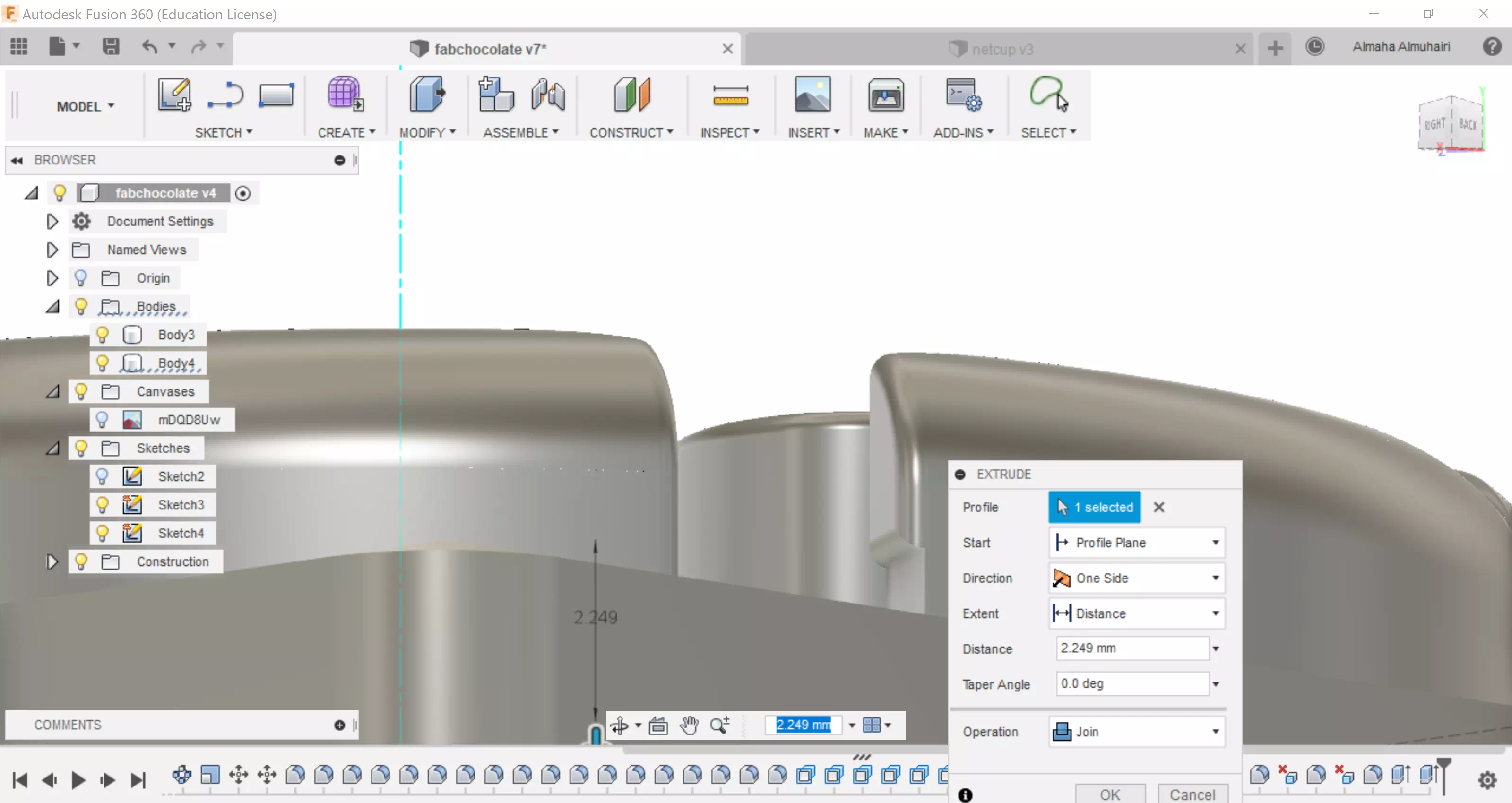The width and height of the screenshot is (1512, 803).
Task: Switch to the netcup v3 tab
Action: (1002, 49)
